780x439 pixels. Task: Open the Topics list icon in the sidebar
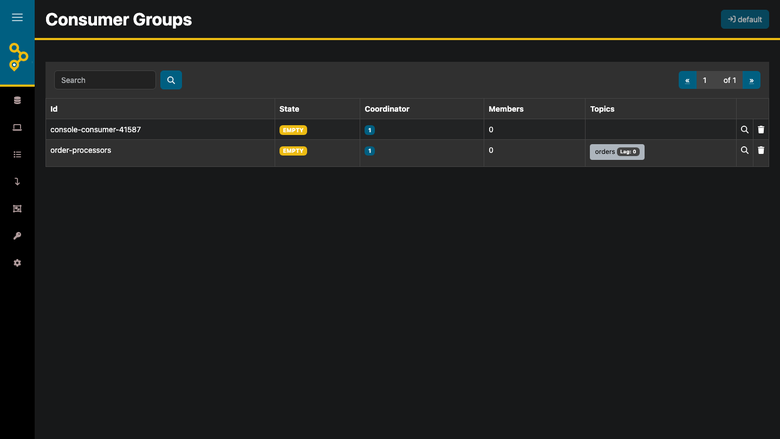coord(17,155)
